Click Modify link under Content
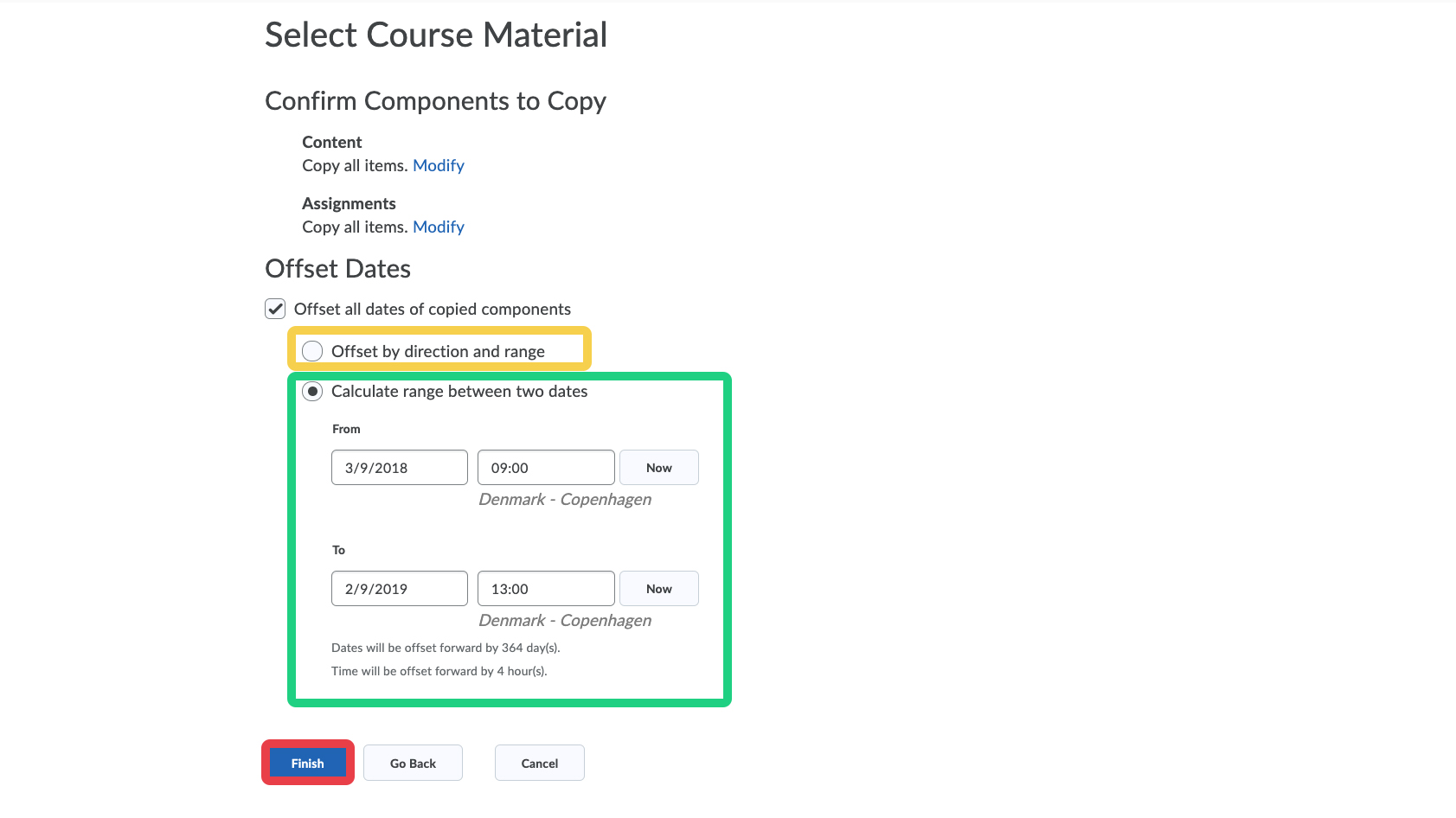The image size is (1456, 818). coord(439,165)
